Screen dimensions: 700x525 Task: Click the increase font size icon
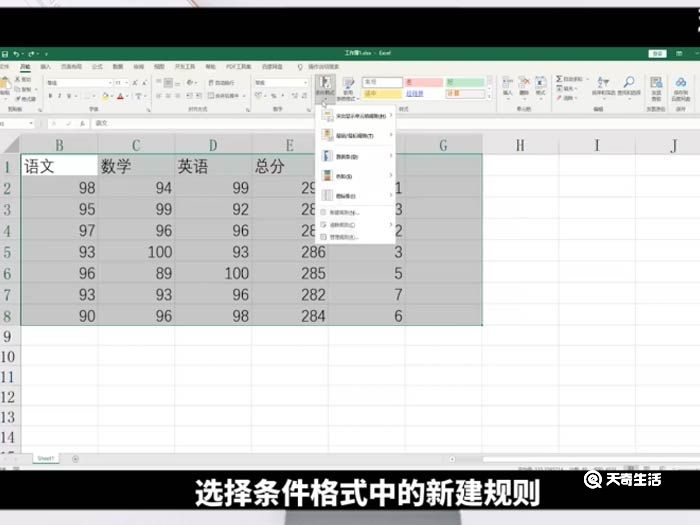coord(135,83)
